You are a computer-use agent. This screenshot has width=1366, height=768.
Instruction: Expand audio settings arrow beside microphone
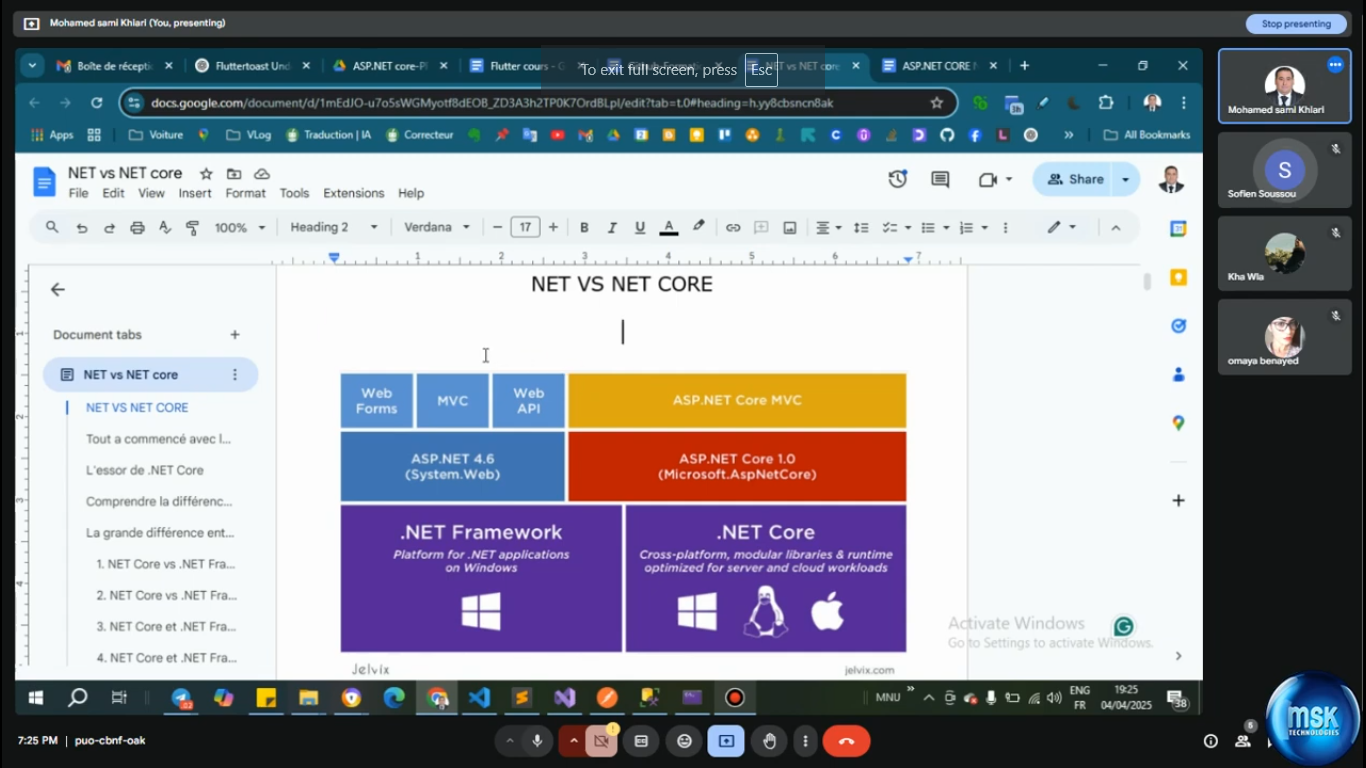point(510,741)
